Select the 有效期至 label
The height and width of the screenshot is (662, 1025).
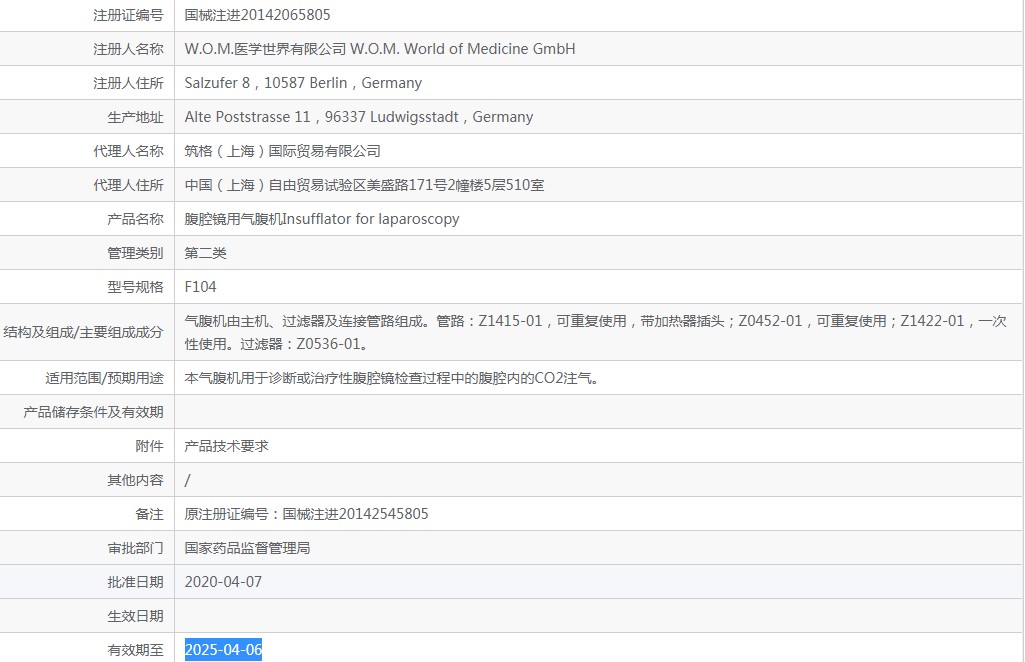[135, 650]
